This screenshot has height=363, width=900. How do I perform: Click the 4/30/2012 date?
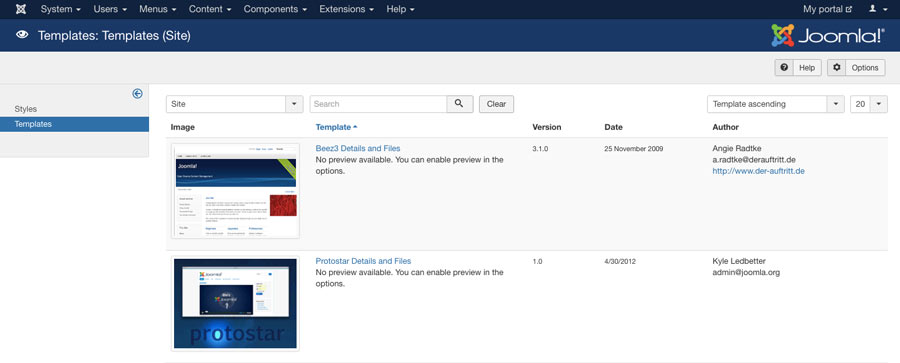pos(620,261)
